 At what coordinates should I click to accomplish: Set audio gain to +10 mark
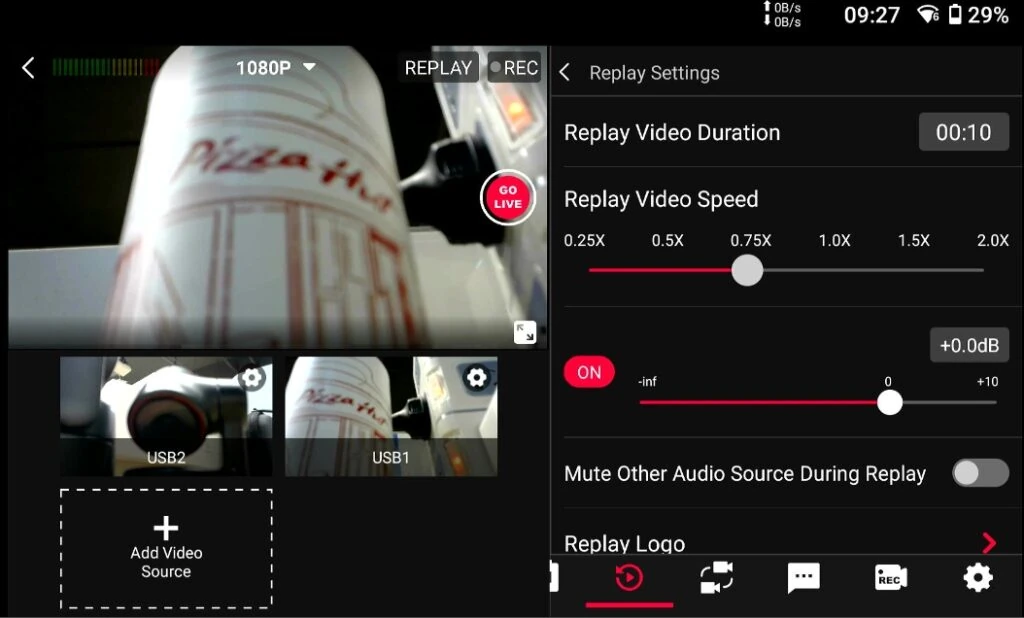tap(987, 382)
